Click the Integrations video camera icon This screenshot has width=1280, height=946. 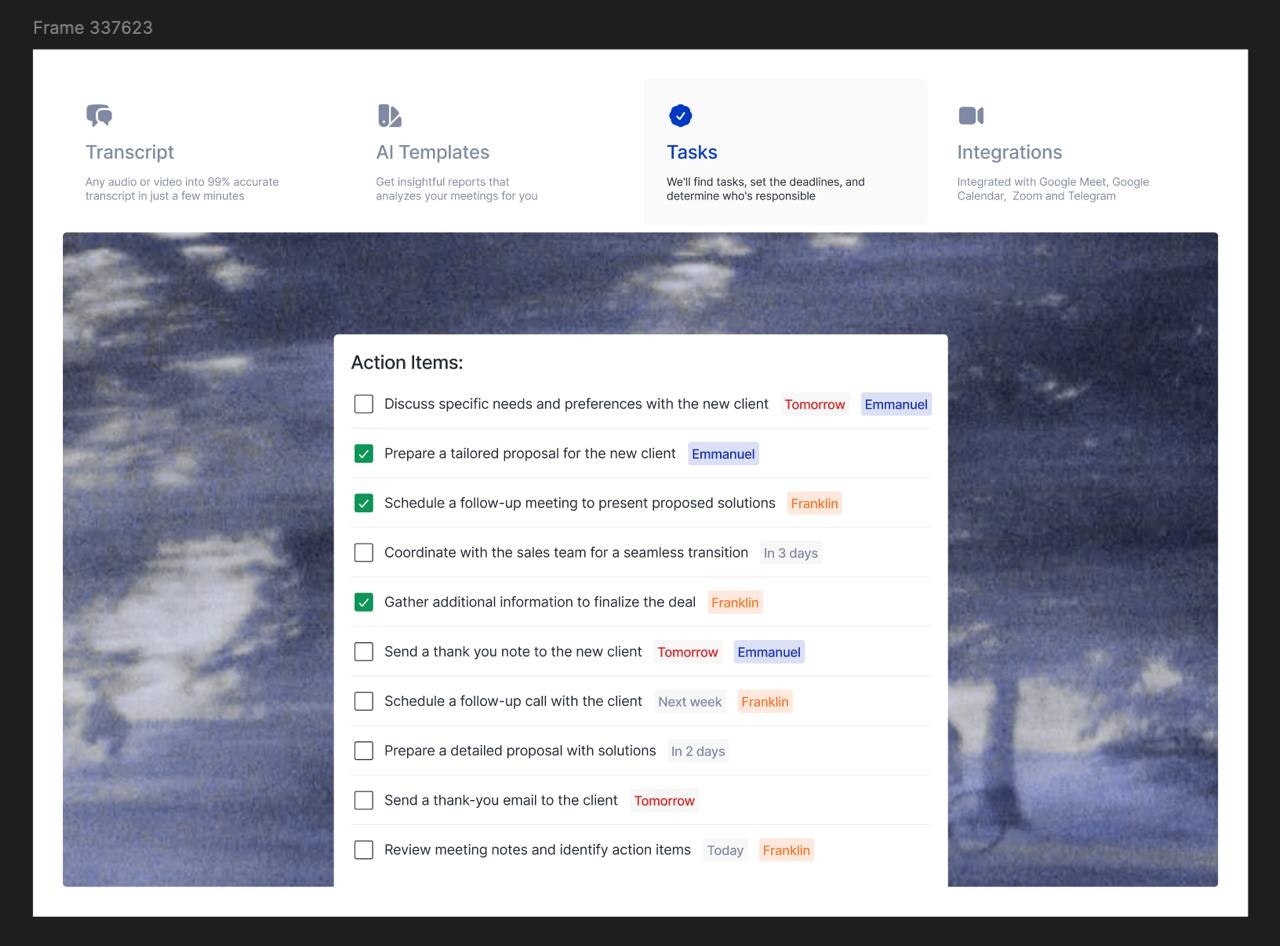(x=971, y=115)
